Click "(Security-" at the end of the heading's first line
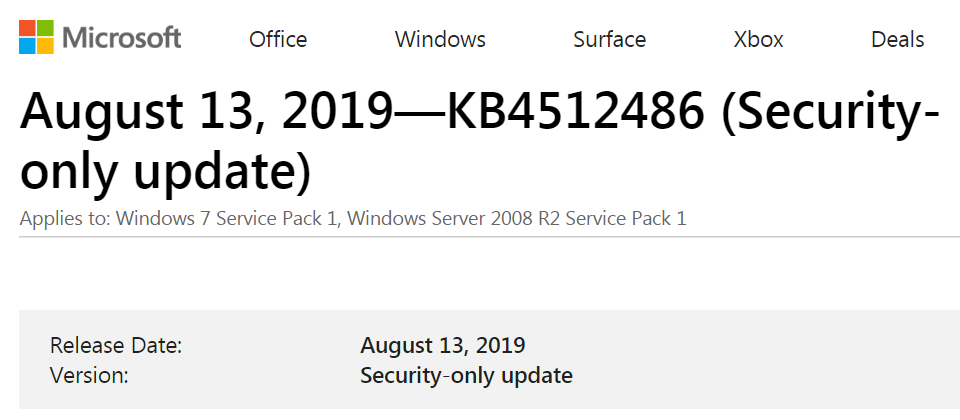960x420 pixels. click(831, 115)
